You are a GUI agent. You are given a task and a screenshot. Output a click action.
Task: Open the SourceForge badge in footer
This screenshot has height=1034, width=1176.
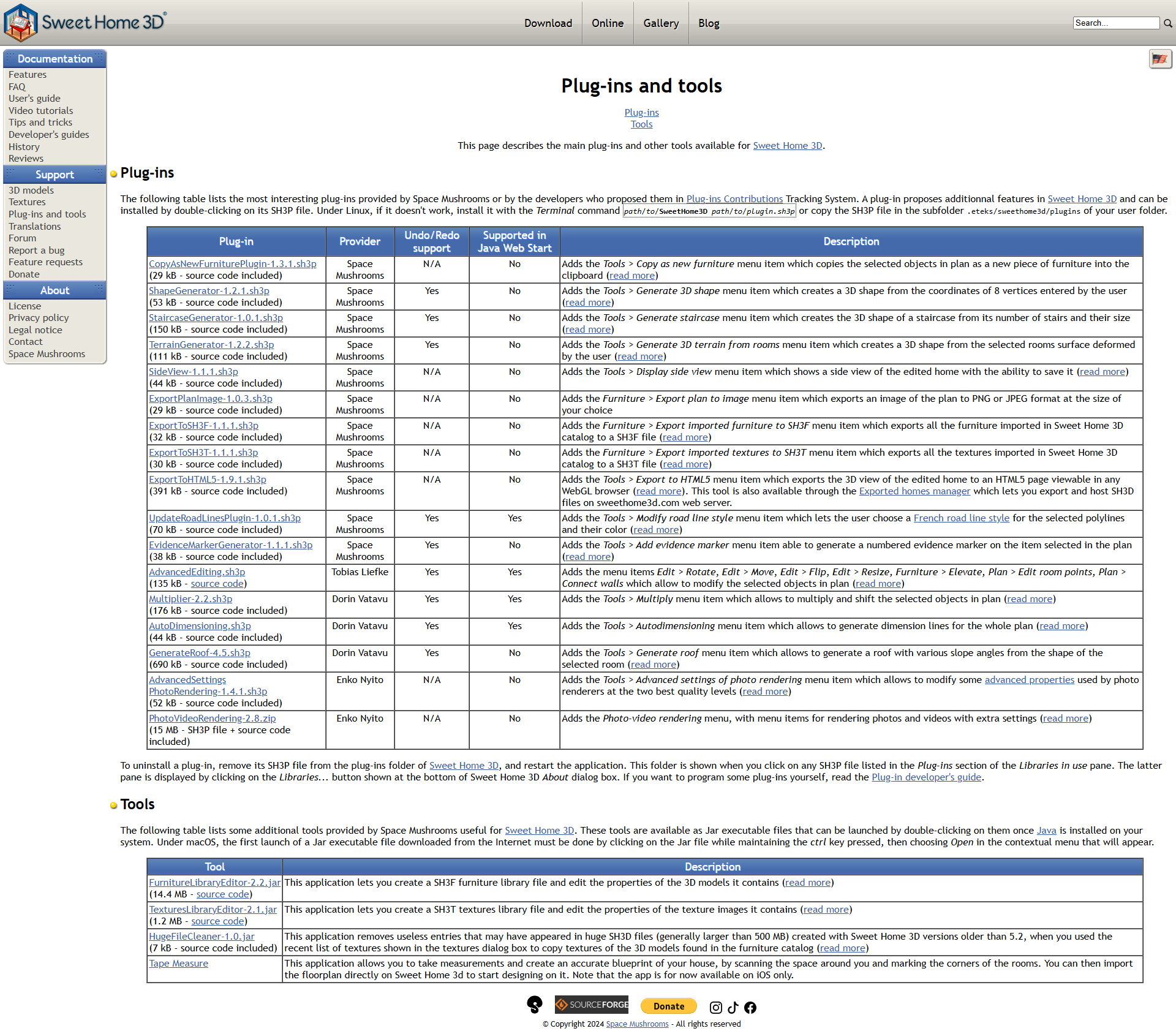coord(592,1005)
